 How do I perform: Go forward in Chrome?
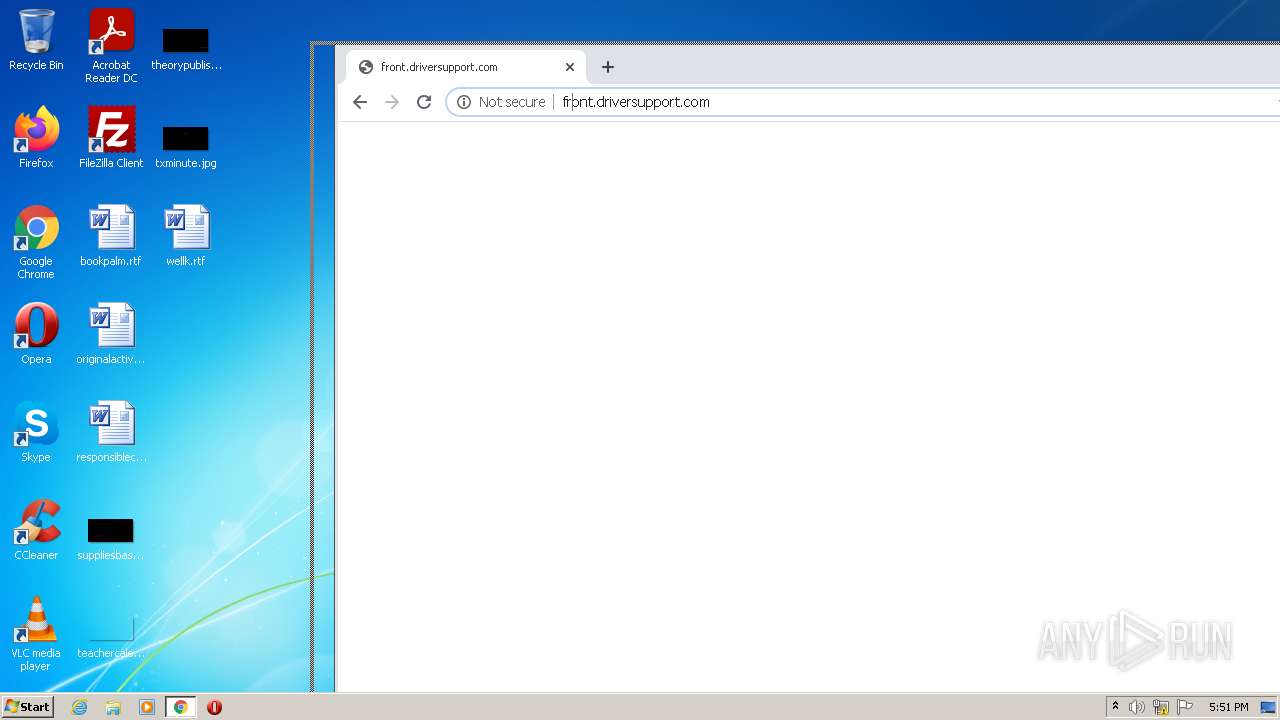pyautogui.click(x=392, y=102)
